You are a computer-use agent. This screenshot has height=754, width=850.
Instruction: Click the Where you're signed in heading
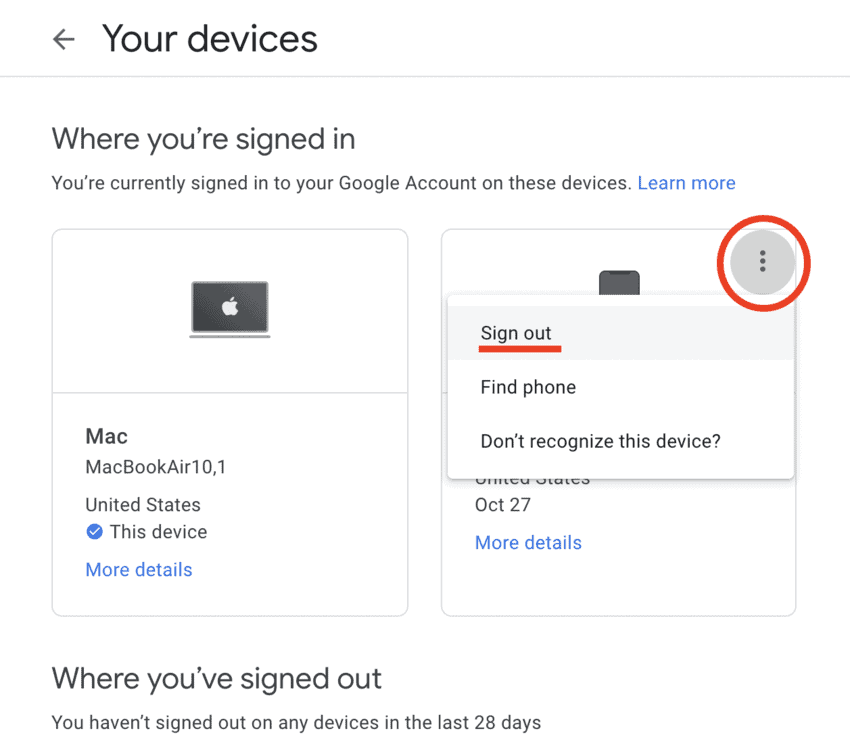[x=203, y=139]
